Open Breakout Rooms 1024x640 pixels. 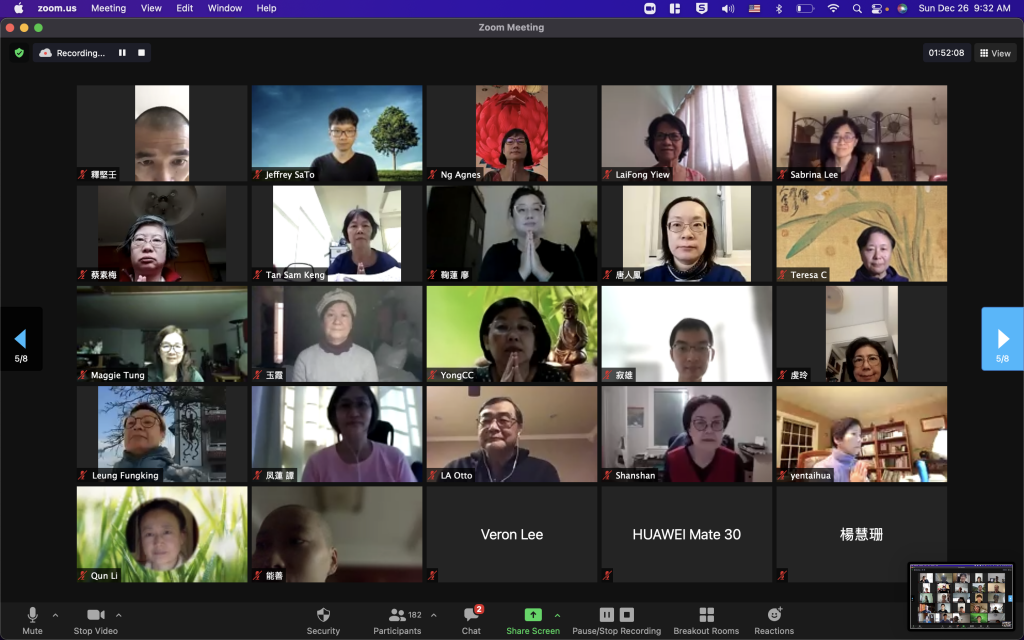tap(706, 619)
